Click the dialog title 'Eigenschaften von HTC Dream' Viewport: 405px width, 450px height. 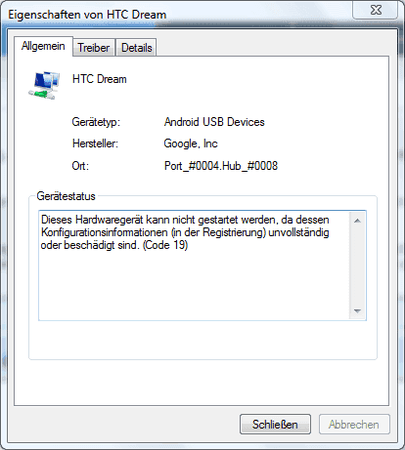[x=87, y=15]
